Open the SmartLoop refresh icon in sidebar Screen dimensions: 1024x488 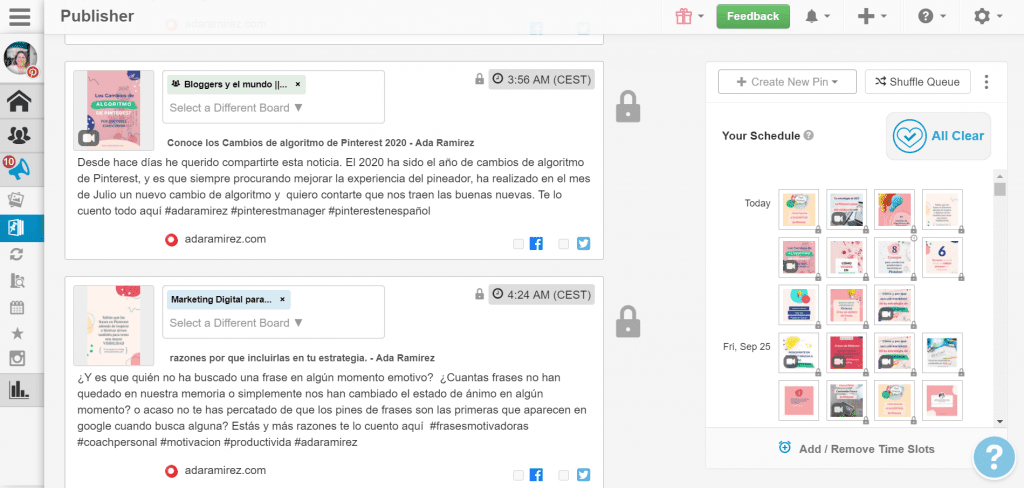(18, 255)
